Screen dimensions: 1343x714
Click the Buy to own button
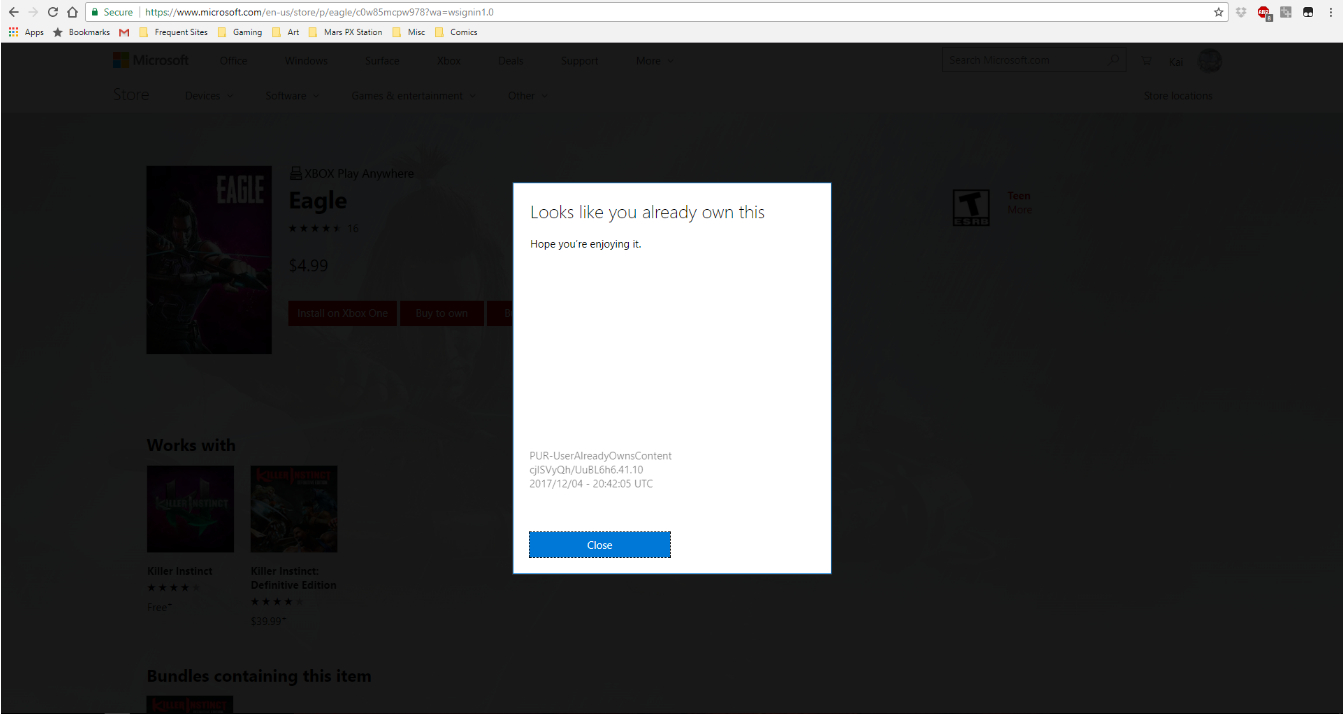click(442, 313)
